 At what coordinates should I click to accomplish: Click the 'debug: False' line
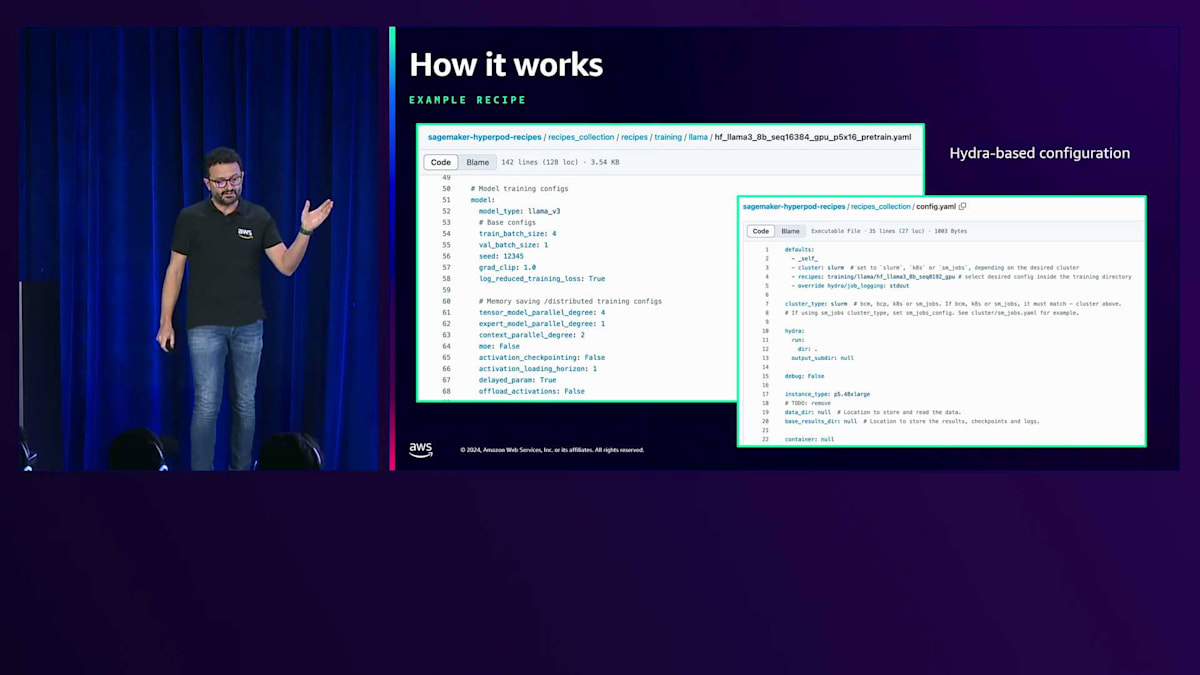tap(805, 376)
